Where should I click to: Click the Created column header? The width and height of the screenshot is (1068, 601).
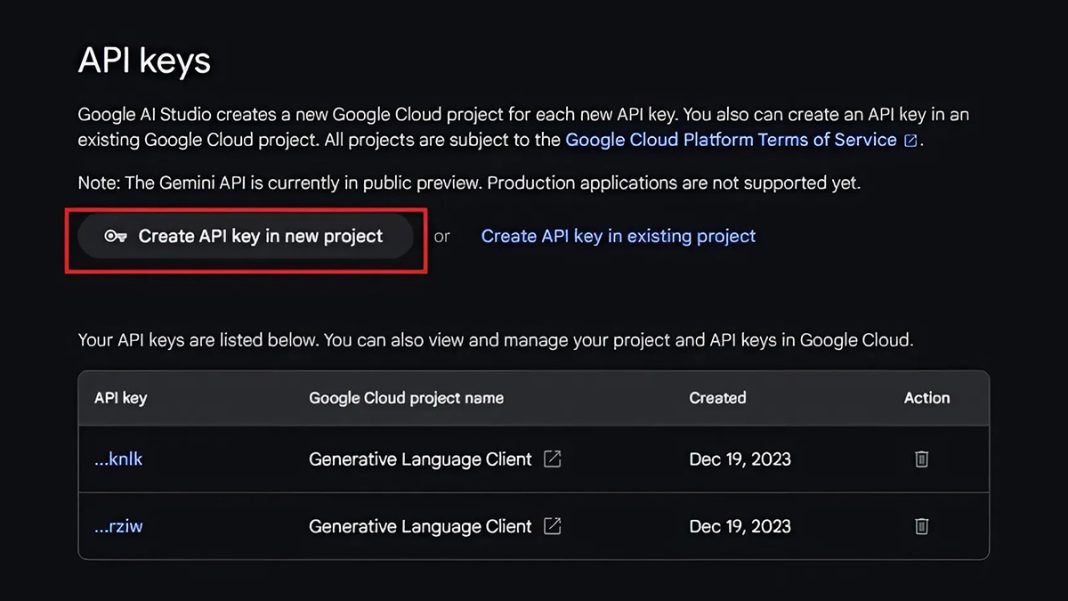tap(717, 398)
